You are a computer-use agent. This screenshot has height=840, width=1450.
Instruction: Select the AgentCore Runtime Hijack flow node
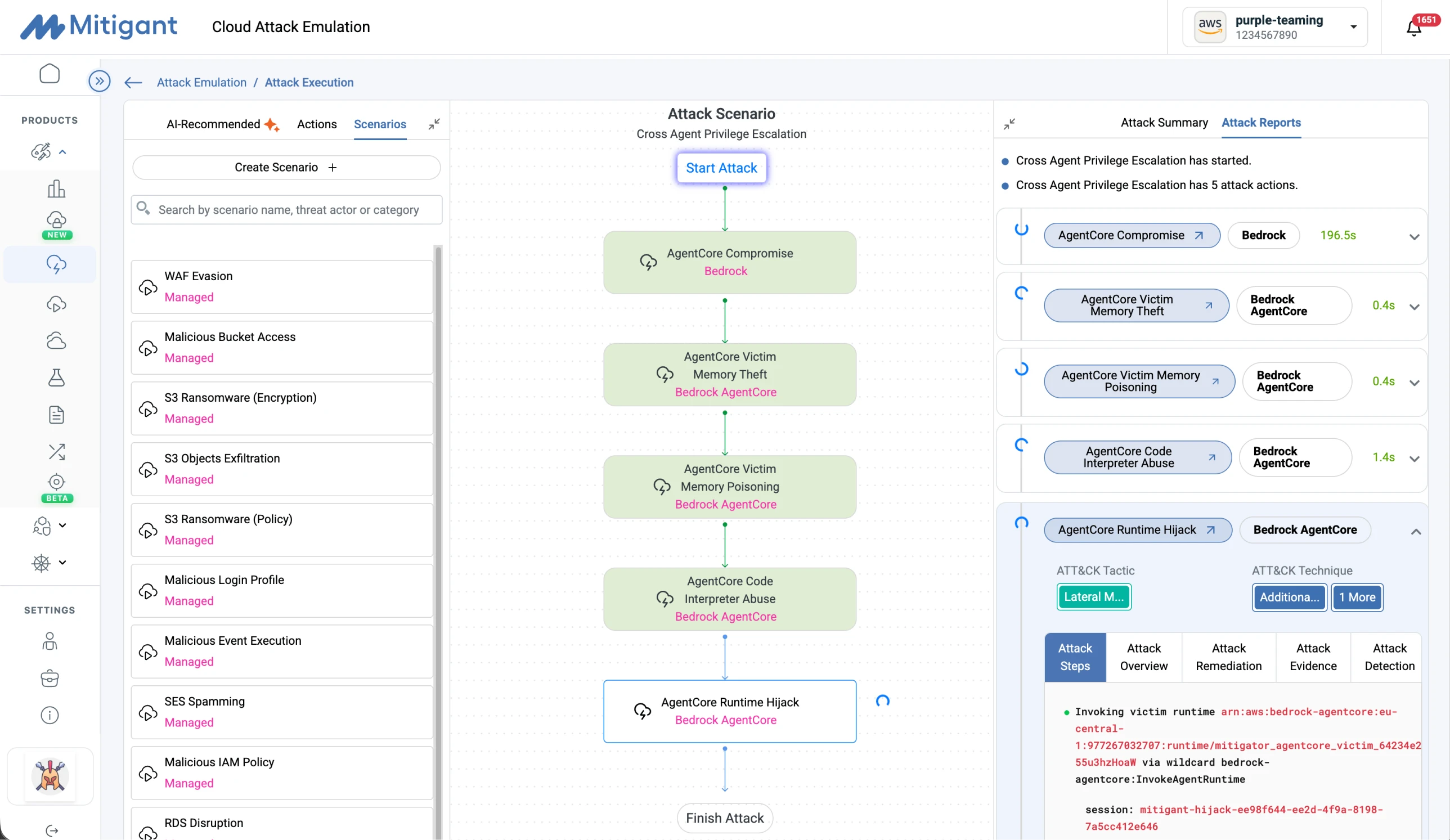coord(730,712)
